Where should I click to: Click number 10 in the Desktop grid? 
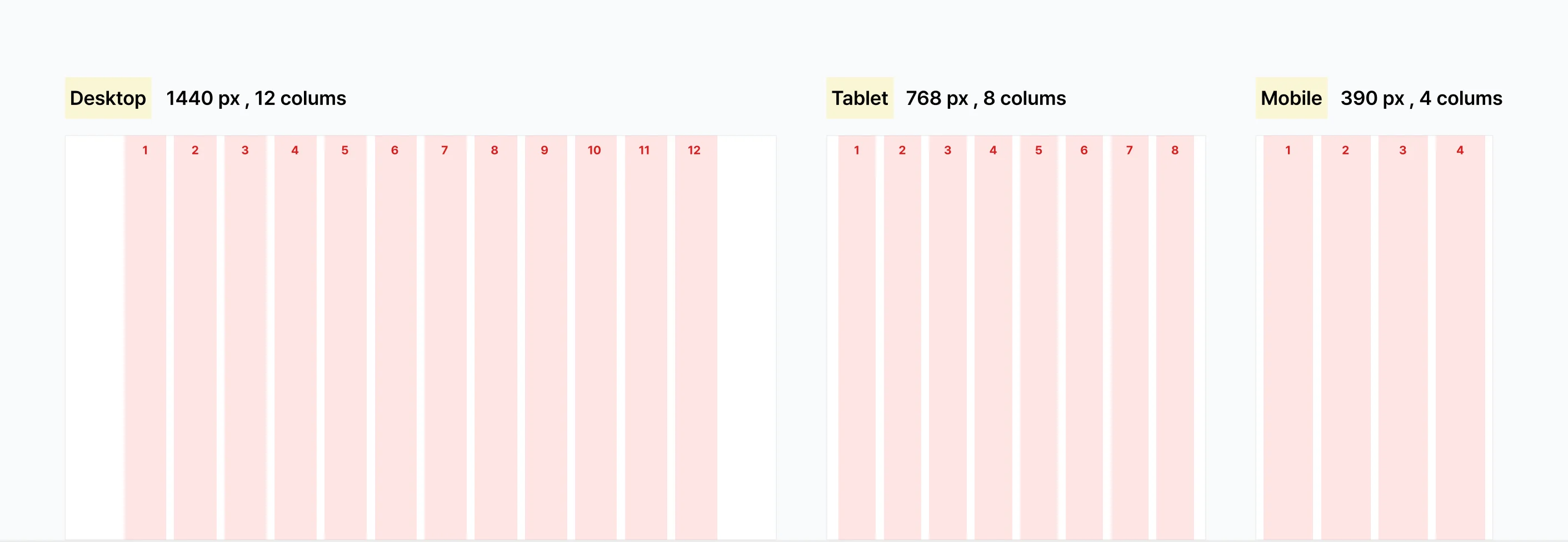(594, 150)
